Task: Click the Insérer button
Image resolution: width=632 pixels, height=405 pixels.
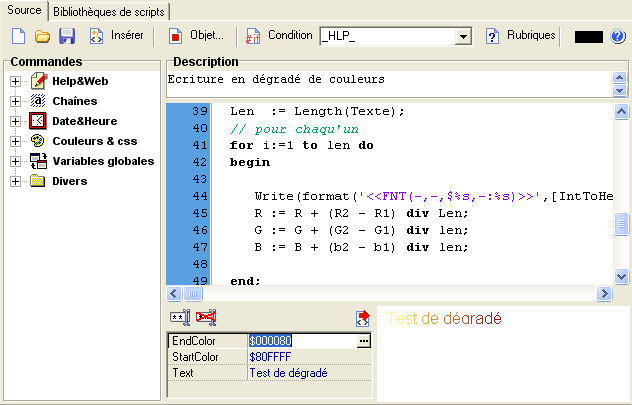Action: pos(116,36)
